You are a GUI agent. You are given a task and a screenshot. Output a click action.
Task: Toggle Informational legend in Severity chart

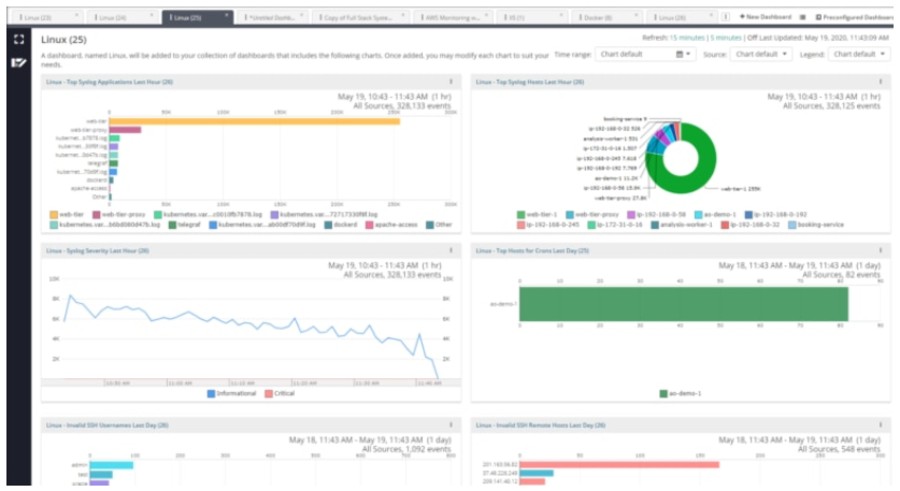(232, 394)
